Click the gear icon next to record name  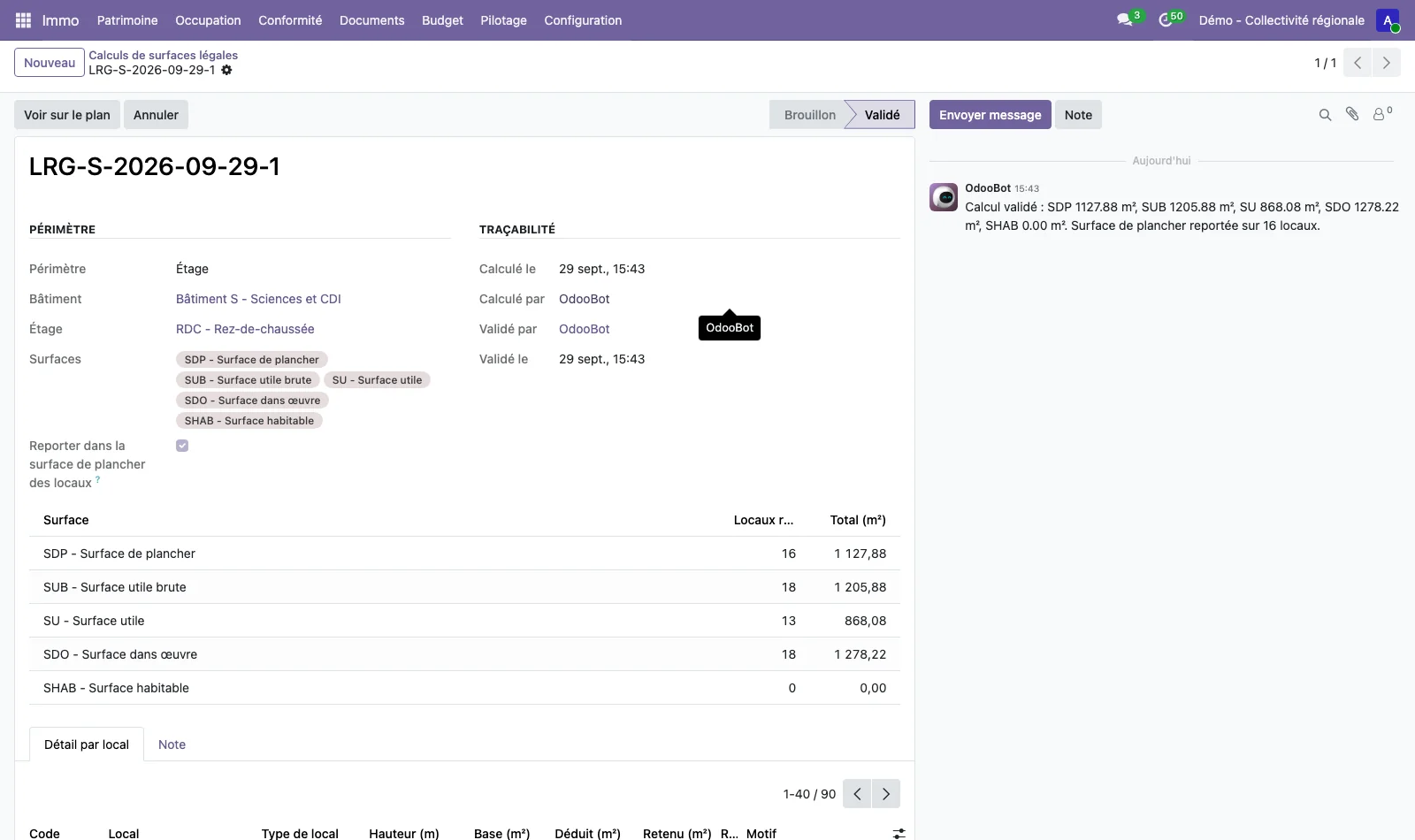226,70
